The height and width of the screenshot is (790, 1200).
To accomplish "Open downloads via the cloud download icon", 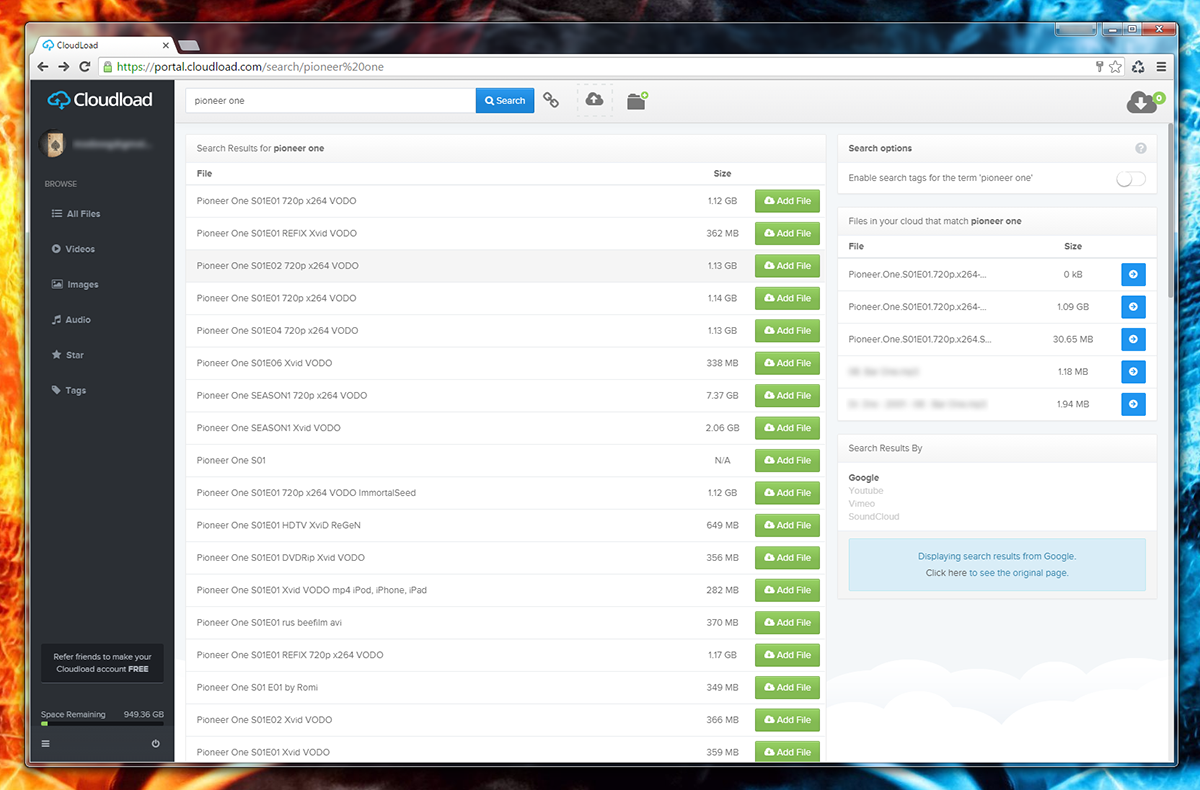I will (x=1141, y=102).
